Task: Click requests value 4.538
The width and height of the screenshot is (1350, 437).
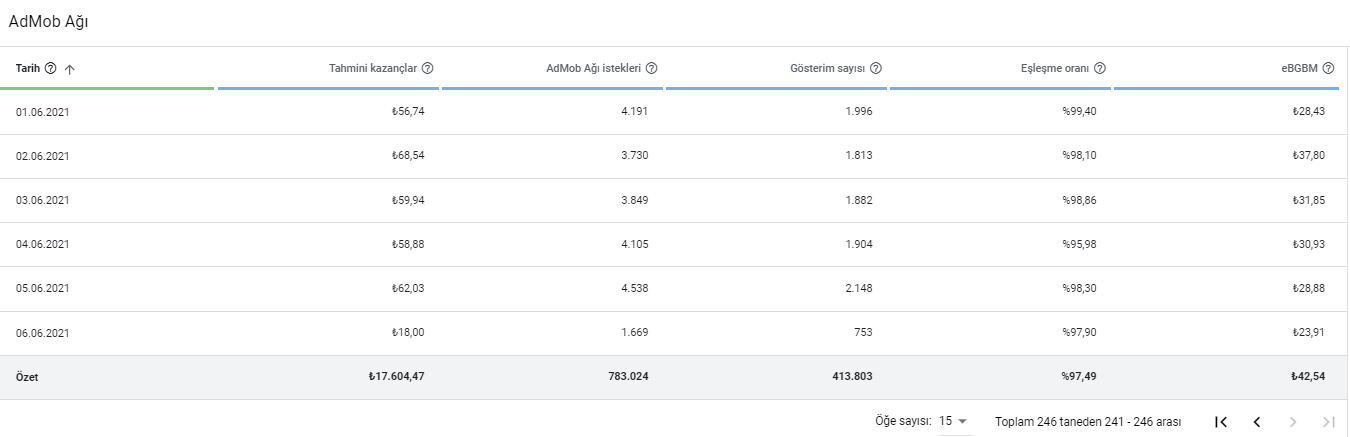Action: pyautogui.click(x=635, y=288)
